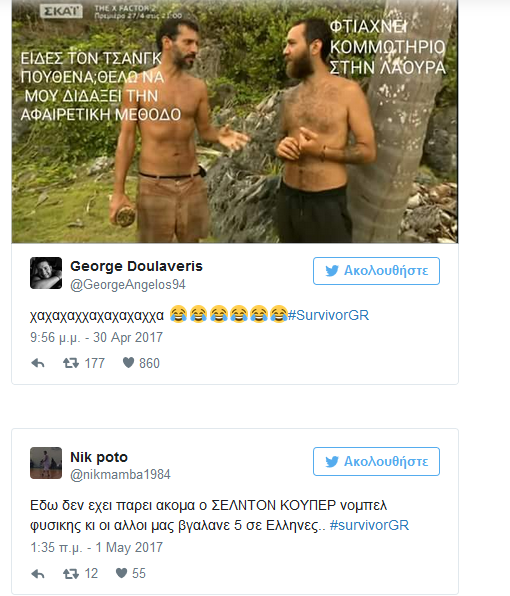Open the Survivor meme image in the tweet
510x596 pixels.
[235, 121]
